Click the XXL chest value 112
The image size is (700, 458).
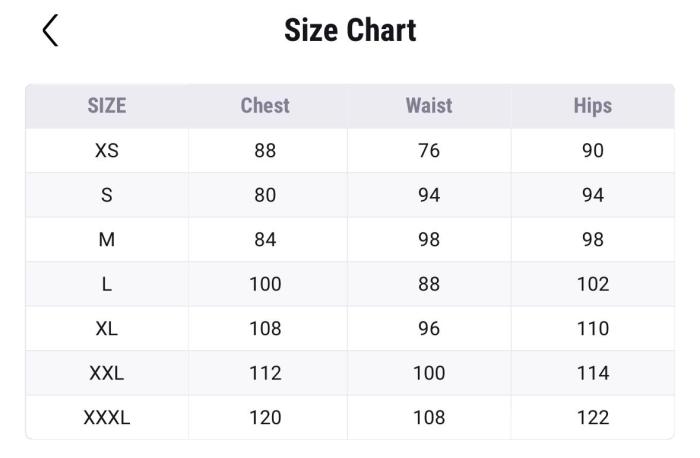coord(265,373)
